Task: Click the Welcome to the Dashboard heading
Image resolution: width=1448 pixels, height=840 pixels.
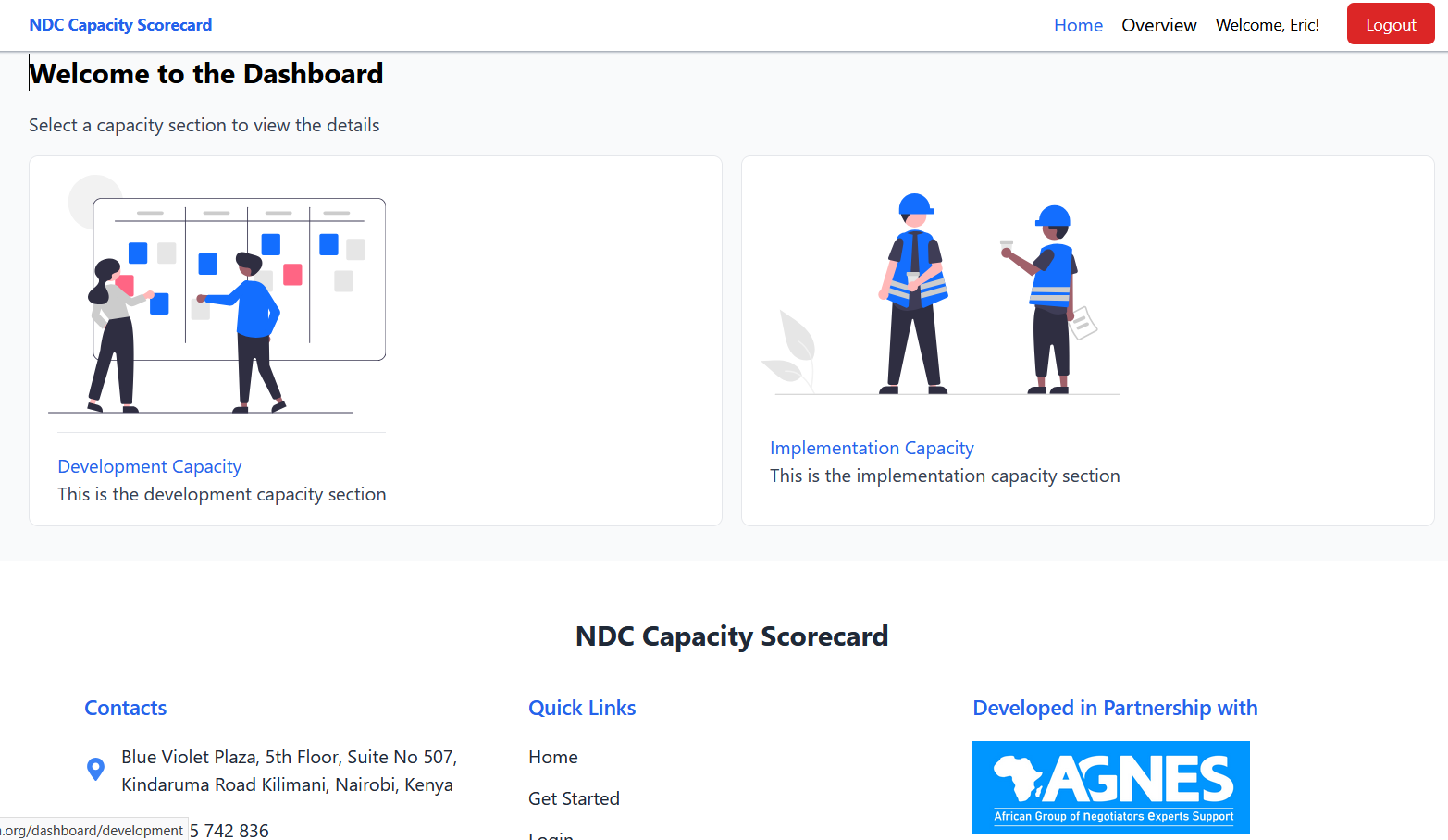Action: pos(205,73)
